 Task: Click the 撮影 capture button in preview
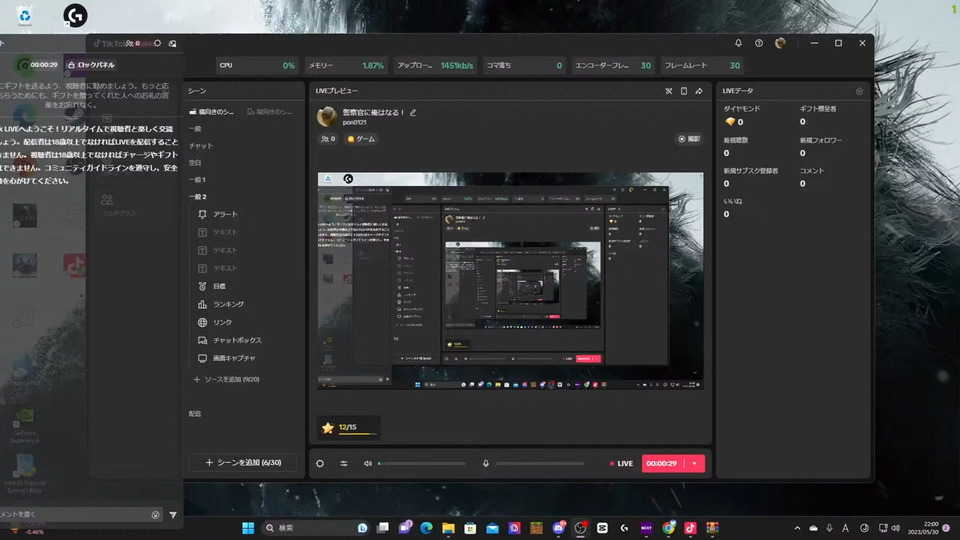(689, 139)
